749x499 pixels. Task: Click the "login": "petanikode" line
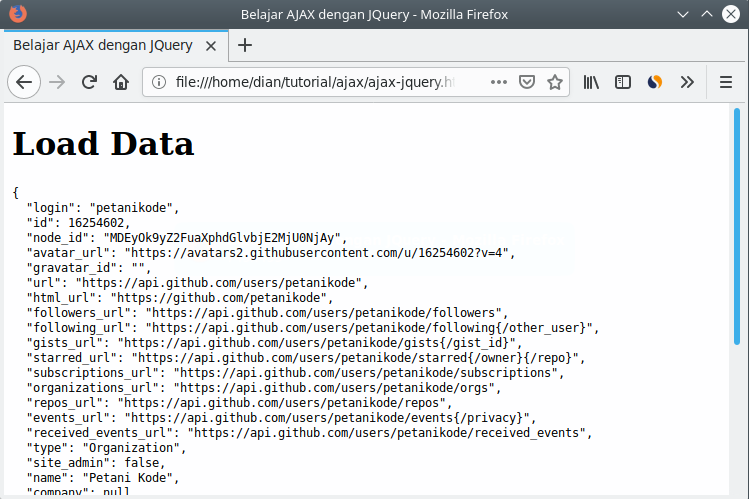(103, 208)
